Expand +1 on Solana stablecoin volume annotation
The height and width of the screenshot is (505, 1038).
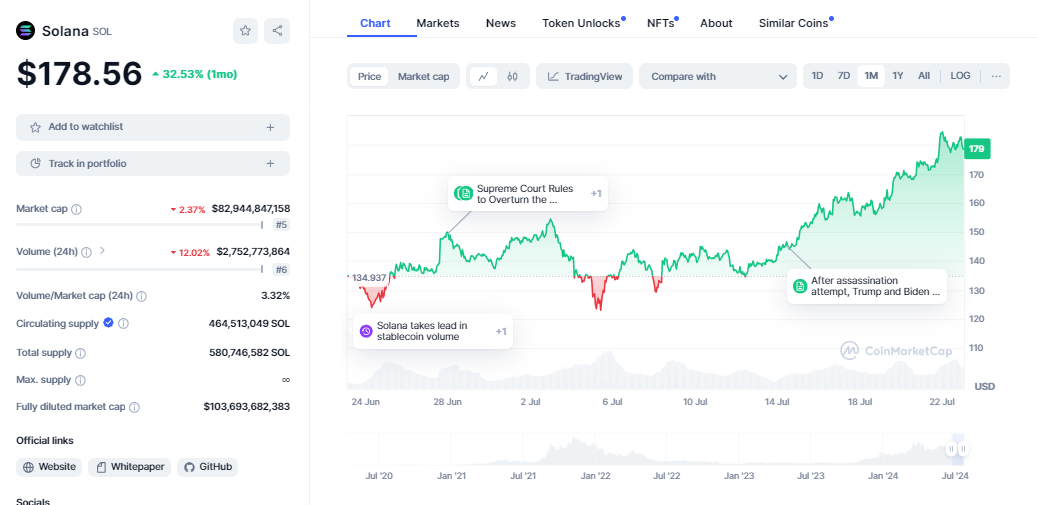501,331
